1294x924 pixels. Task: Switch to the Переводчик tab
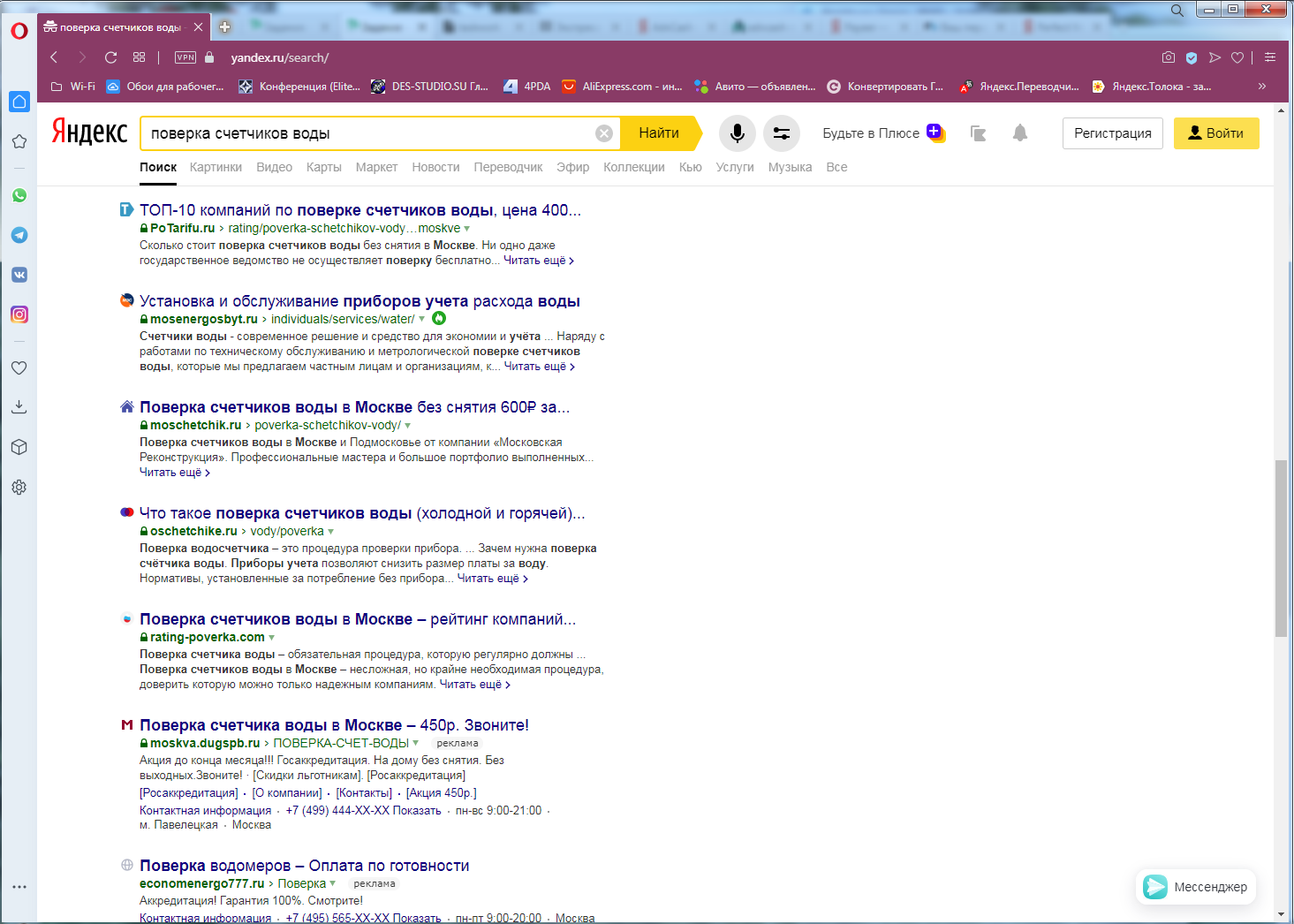(508, 167)
